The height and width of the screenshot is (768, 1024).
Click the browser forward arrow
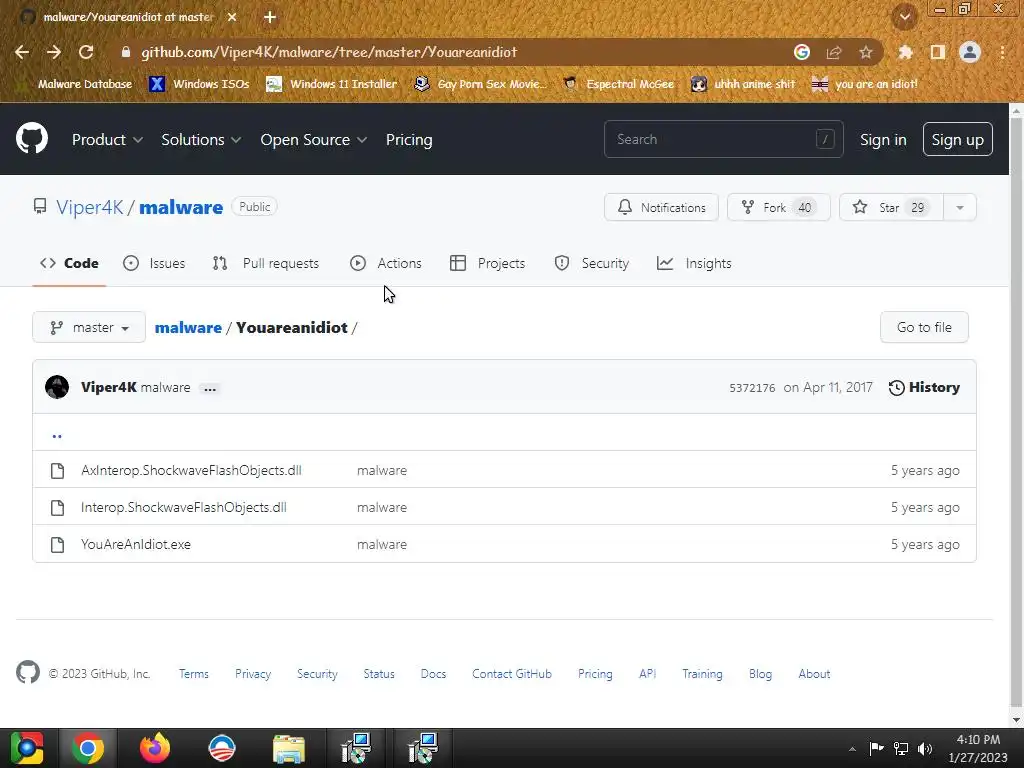[x=54, y=52]
